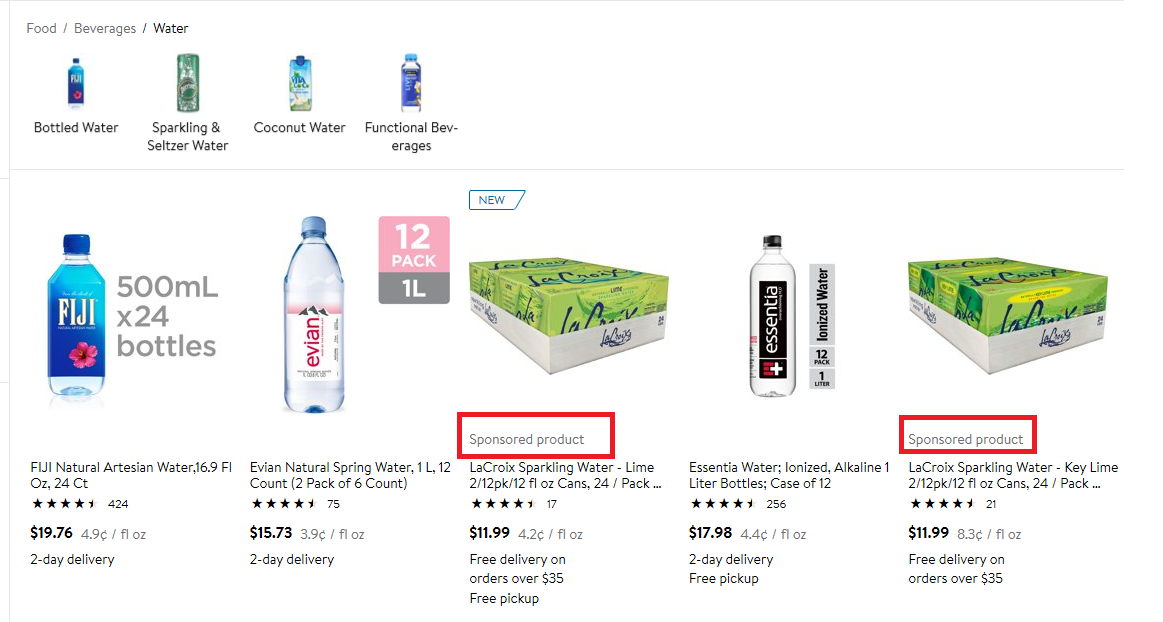Open FIJI Natural Artesian Water title link

point(131,475)
